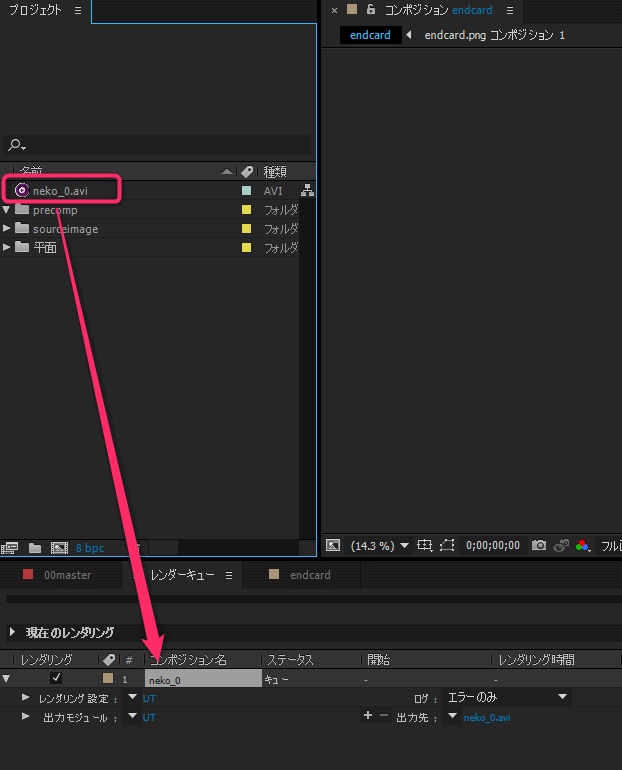
Task: Expand the precomp folder
Action: click(7, 210)
